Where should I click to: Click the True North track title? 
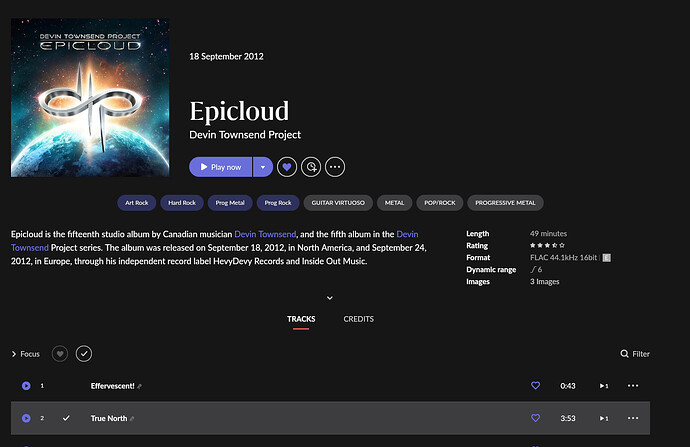pyautogui.click(x=109, y=418)
